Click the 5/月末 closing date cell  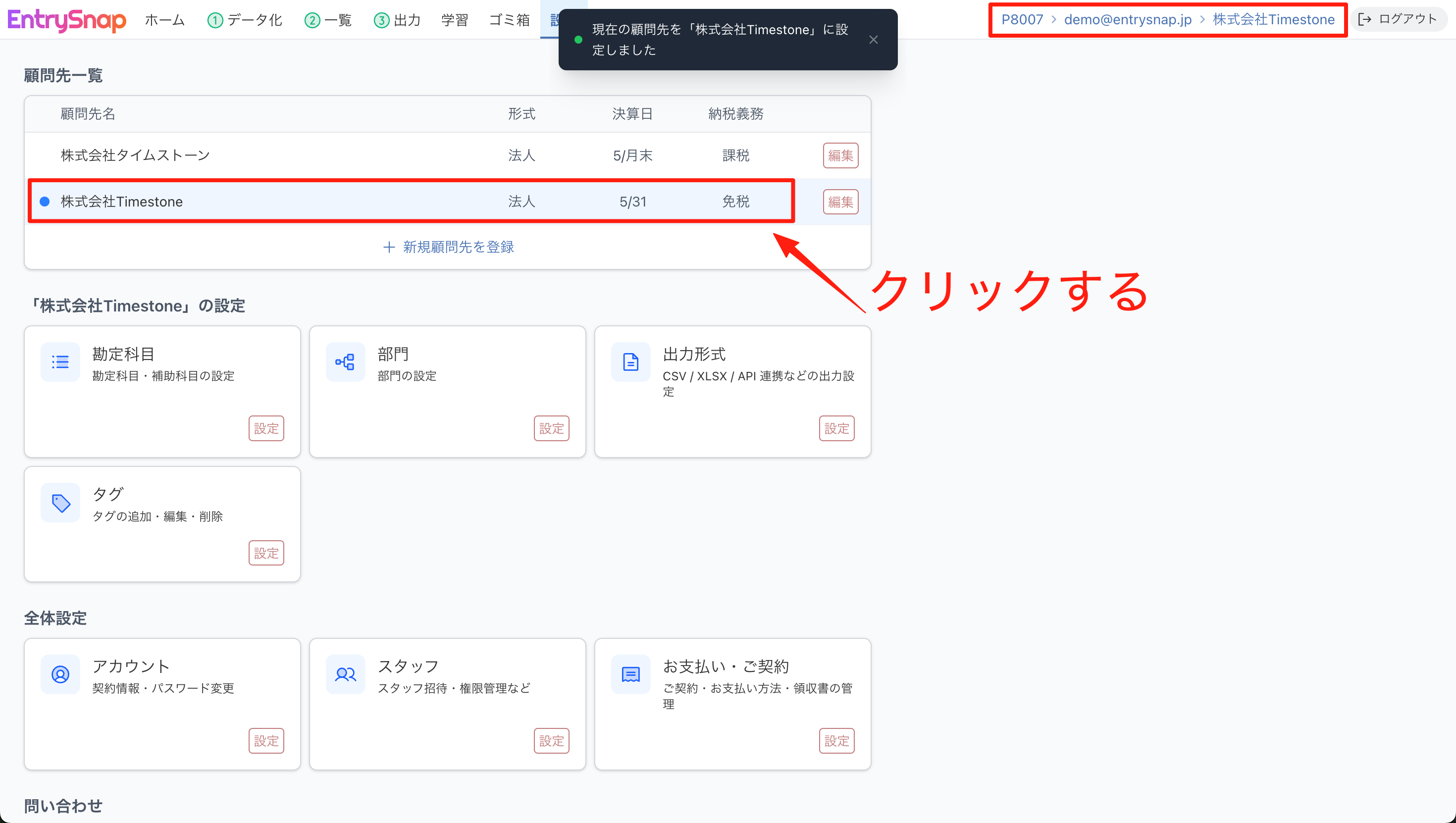[x=632, y=155]
